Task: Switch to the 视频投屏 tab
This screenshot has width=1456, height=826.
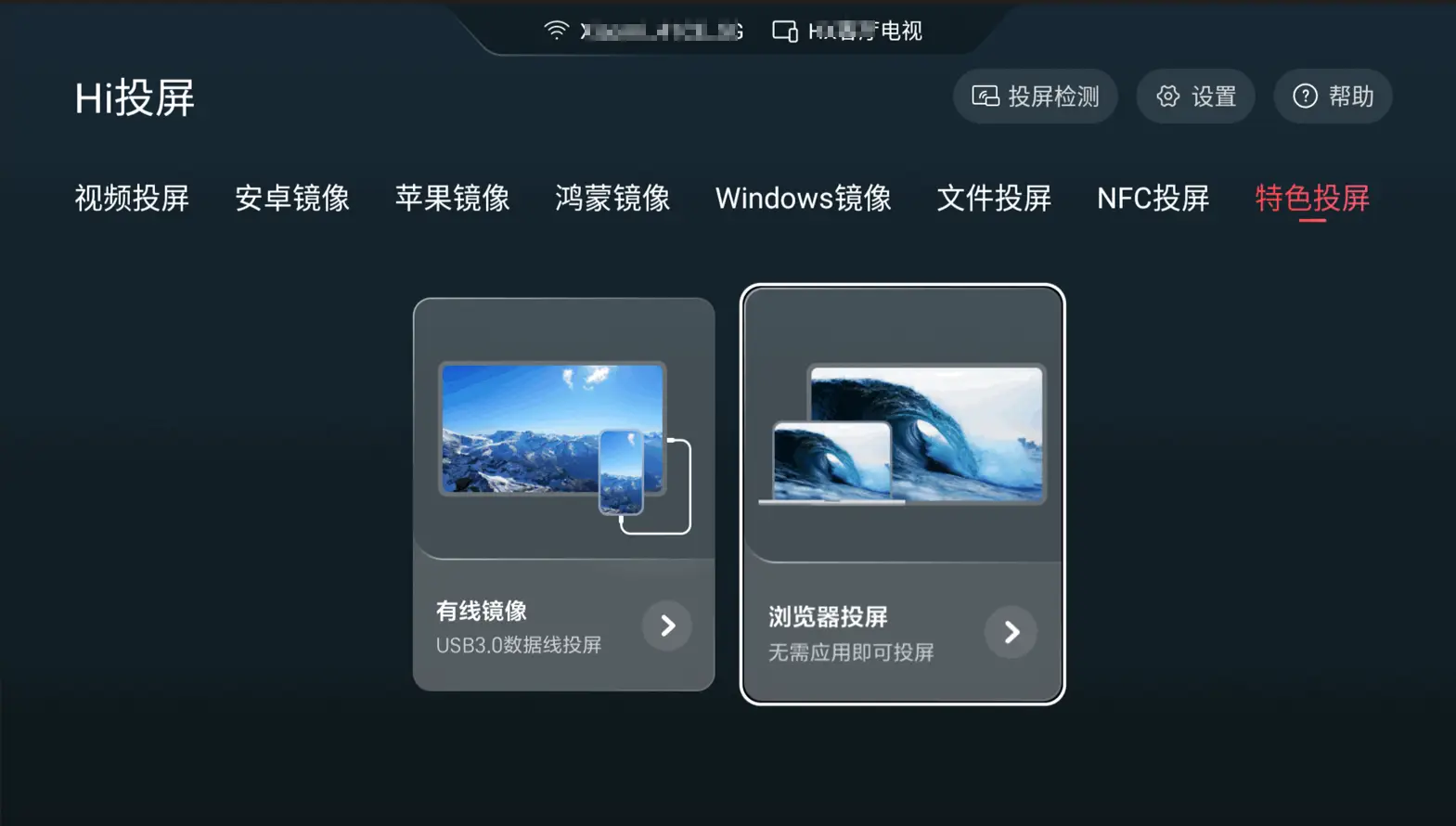Action: pyautogui.click(x=132, y=198)
